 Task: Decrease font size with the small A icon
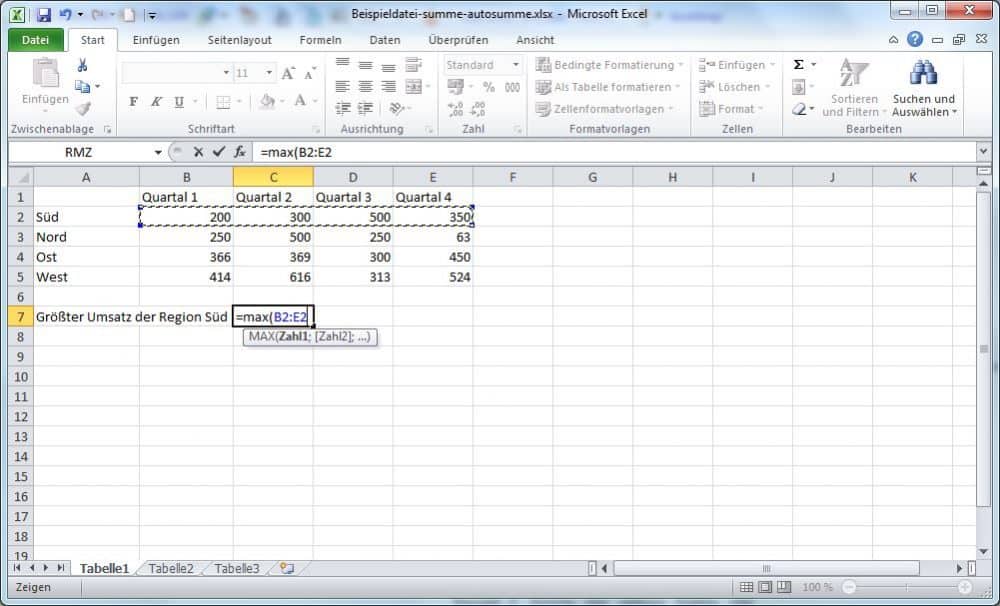[x=309, y=74]
